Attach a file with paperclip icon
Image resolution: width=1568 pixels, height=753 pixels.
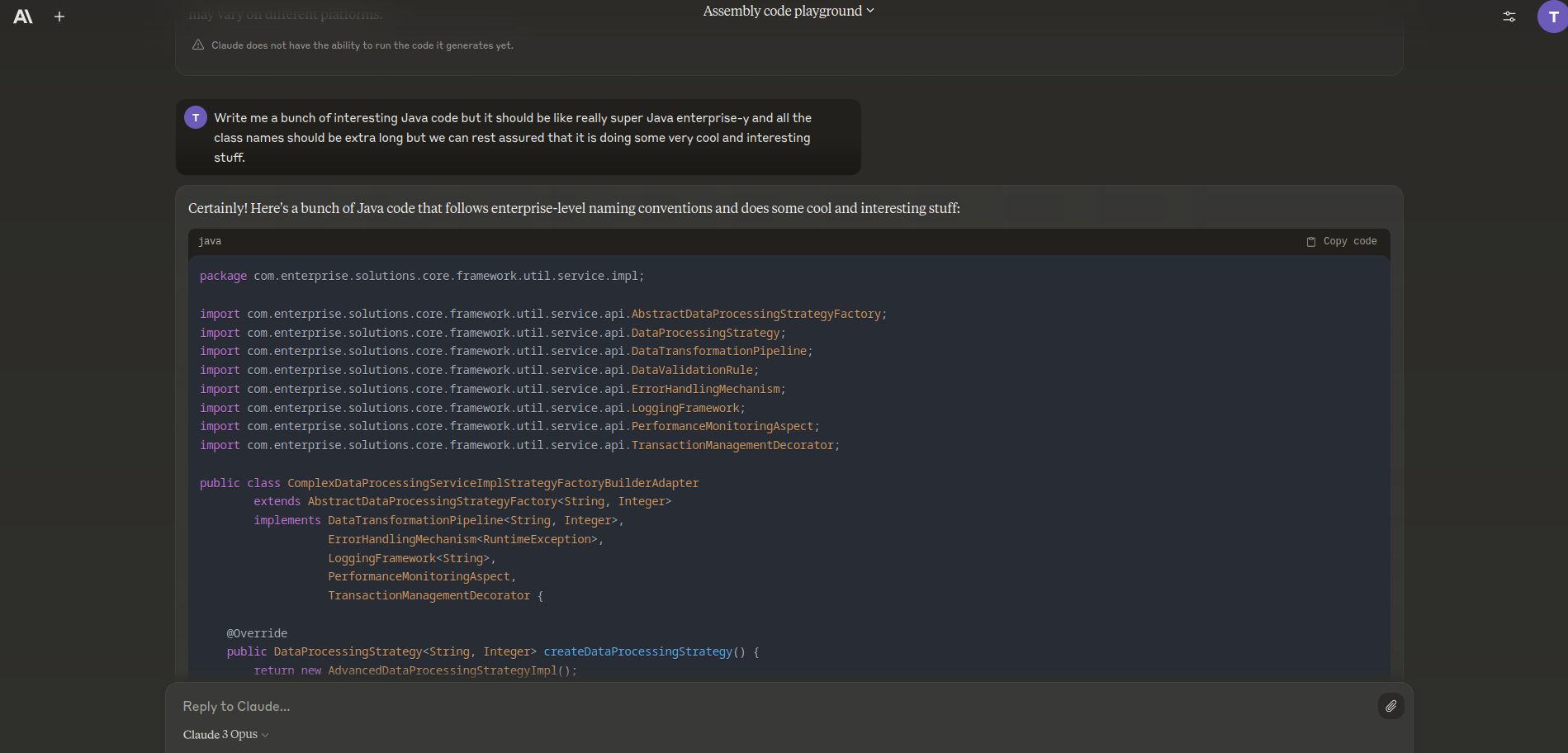coord(1391,706)
